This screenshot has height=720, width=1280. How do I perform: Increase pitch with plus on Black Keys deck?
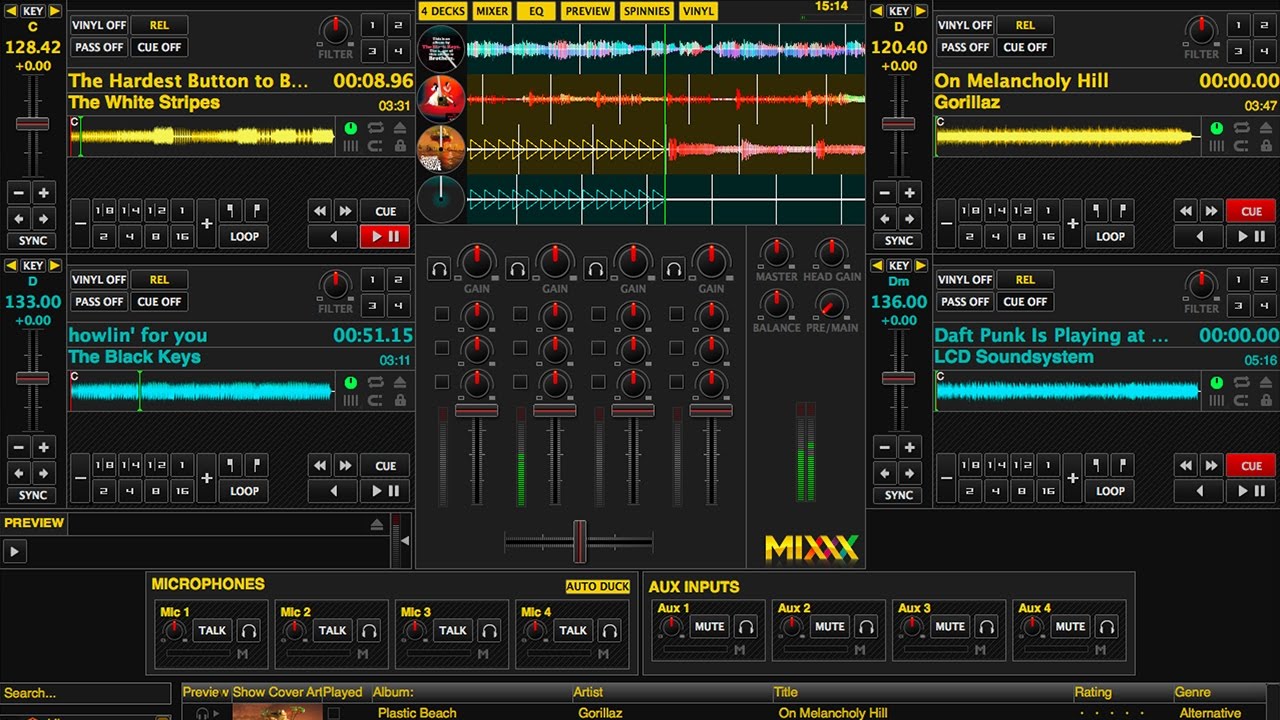(44, 447)
